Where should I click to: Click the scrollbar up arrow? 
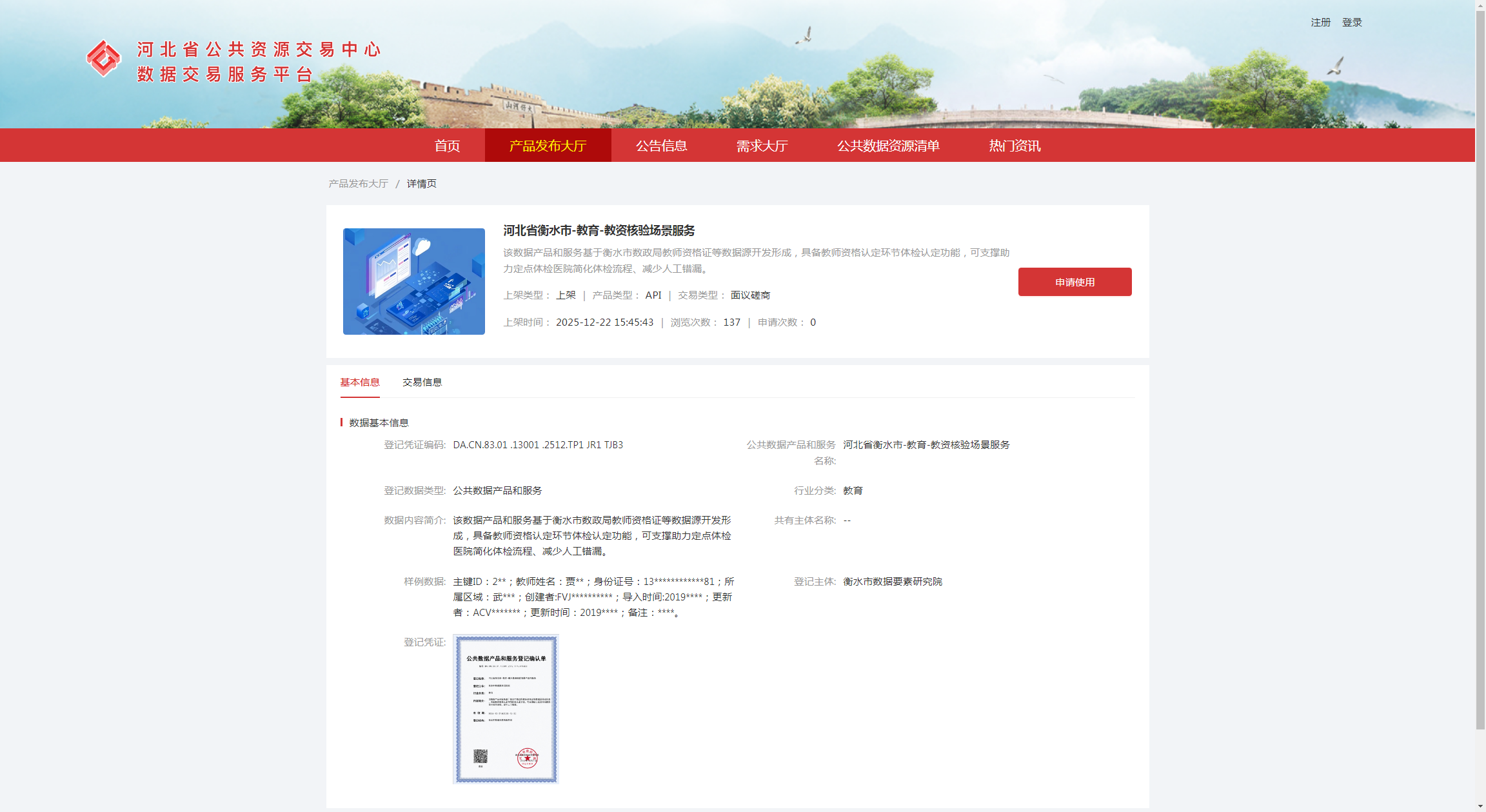1480,5
